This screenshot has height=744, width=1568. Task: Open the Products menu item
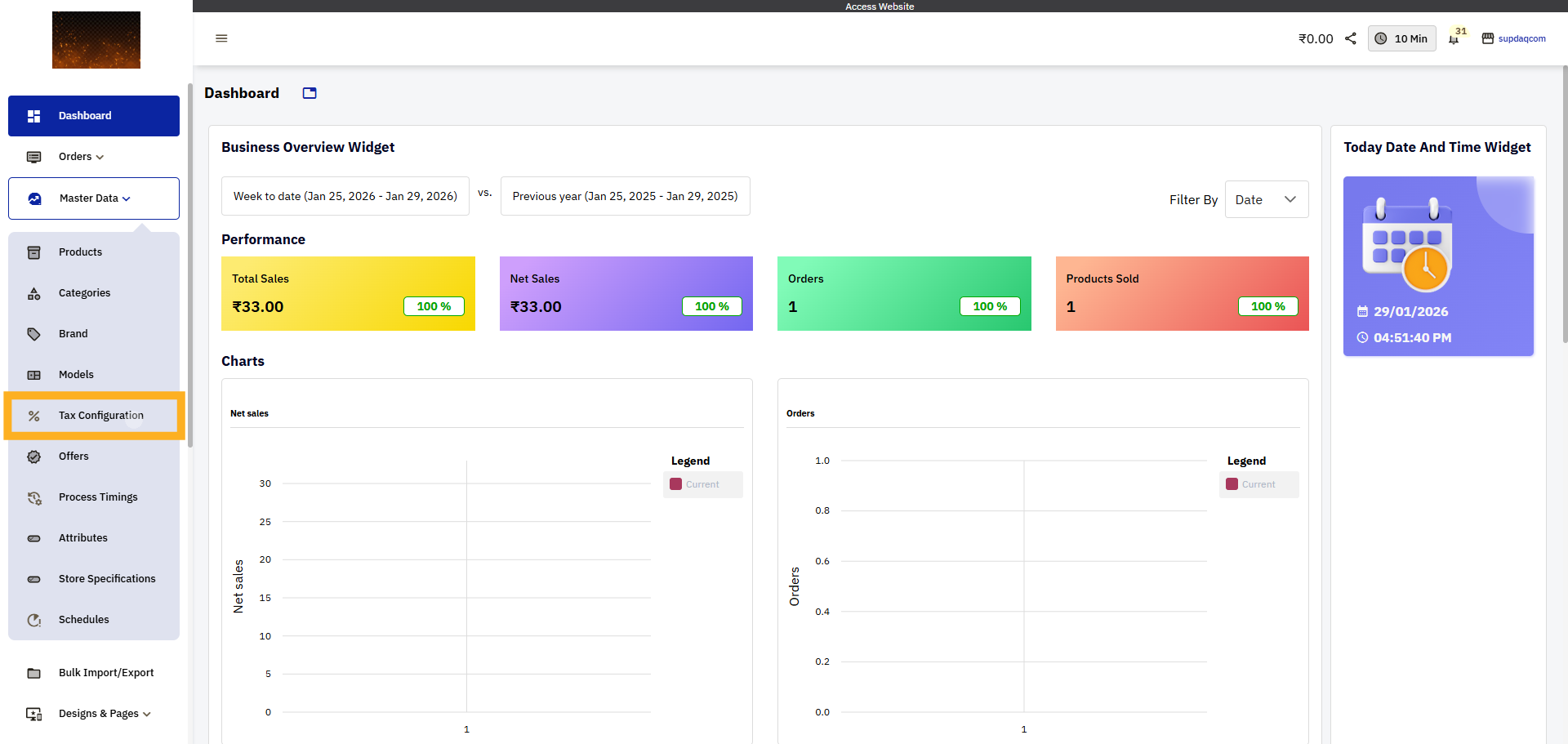point(94,252)
